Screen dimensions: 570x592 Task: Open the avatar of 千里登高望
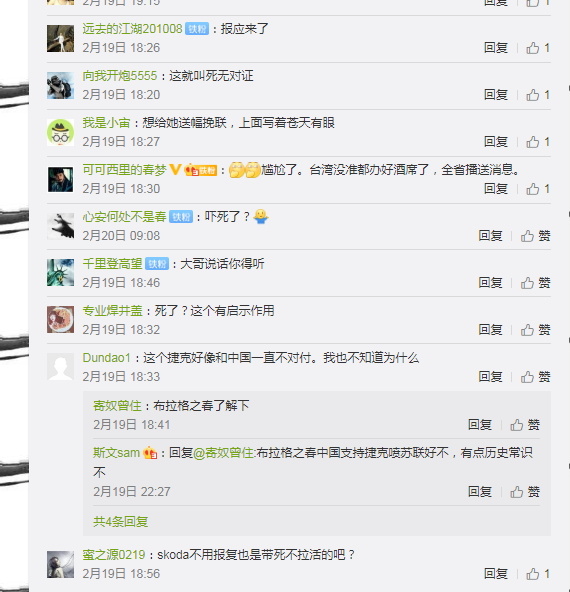[60, 273]
